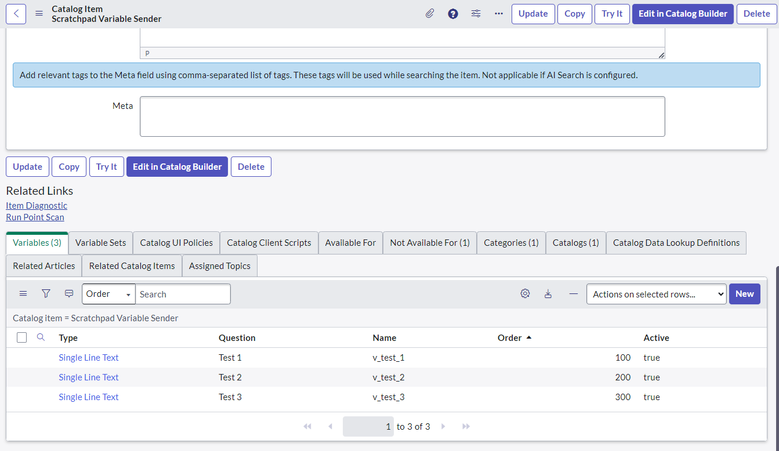This screenshot has height=451, width=779.
Task: Collapse the related list with the minus icon
Action: (x=573, y=294)
